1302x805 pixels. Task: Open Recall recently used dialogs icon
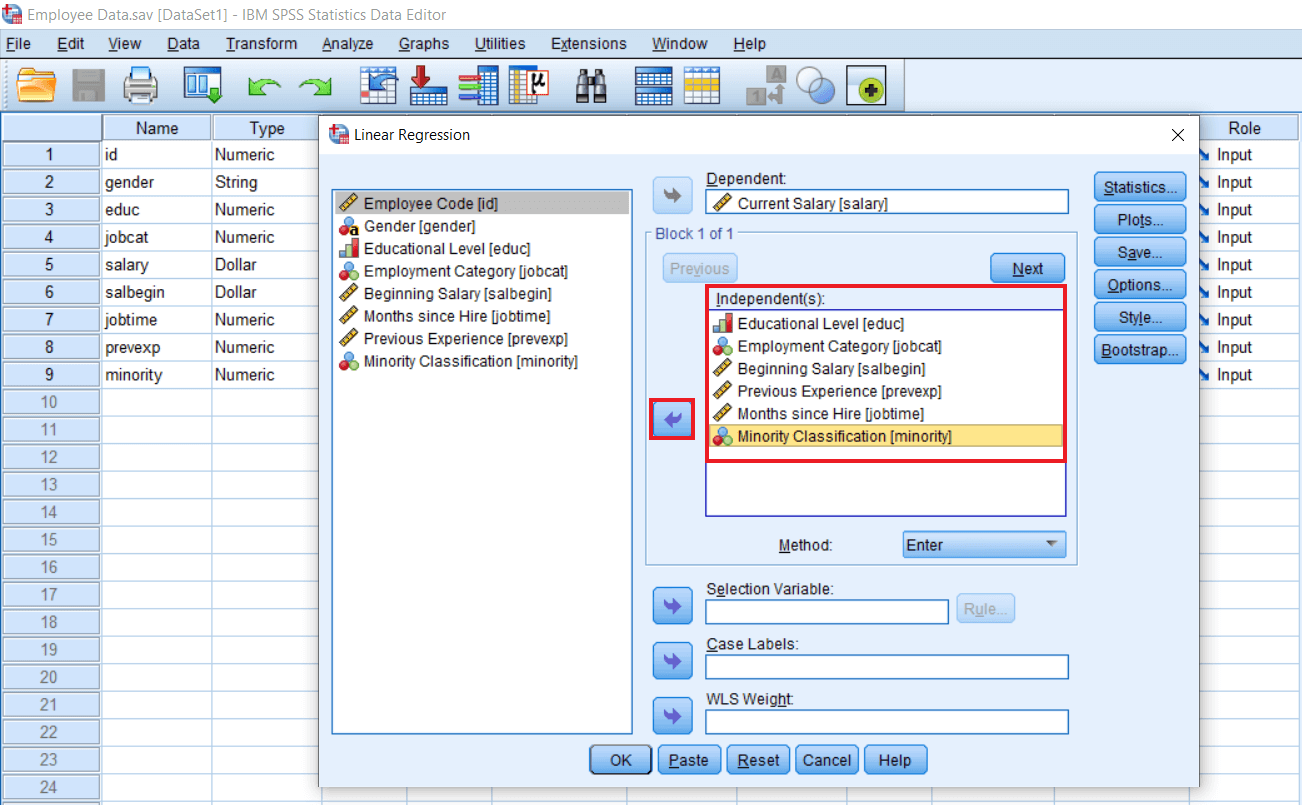(x=202, y=85)
